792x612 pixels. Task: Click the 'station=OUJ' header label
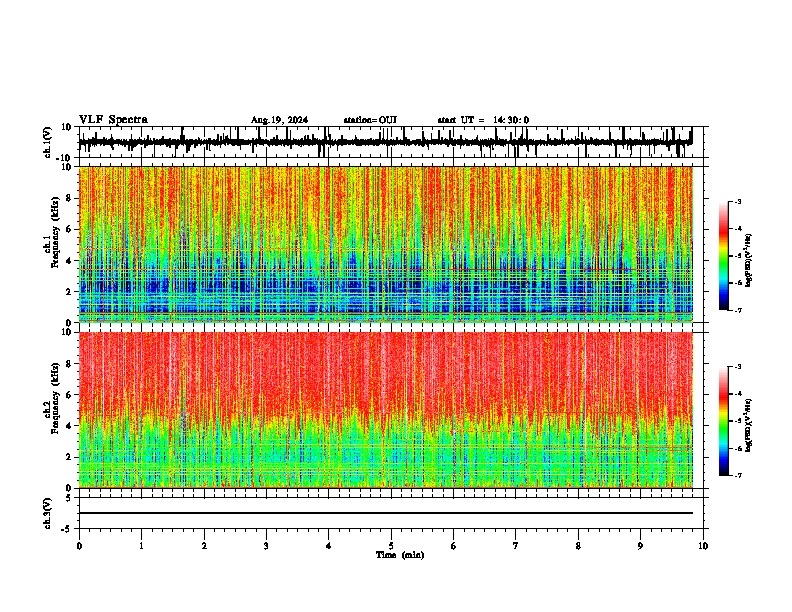(370, 120)
